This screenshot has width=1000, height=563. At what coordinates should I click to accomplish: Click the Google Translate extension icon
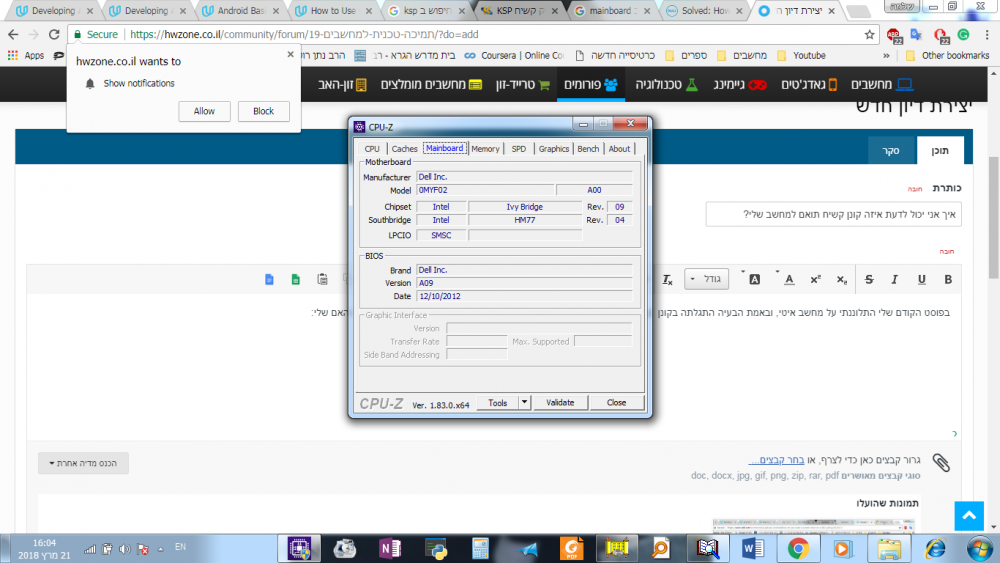coord(916,34)
